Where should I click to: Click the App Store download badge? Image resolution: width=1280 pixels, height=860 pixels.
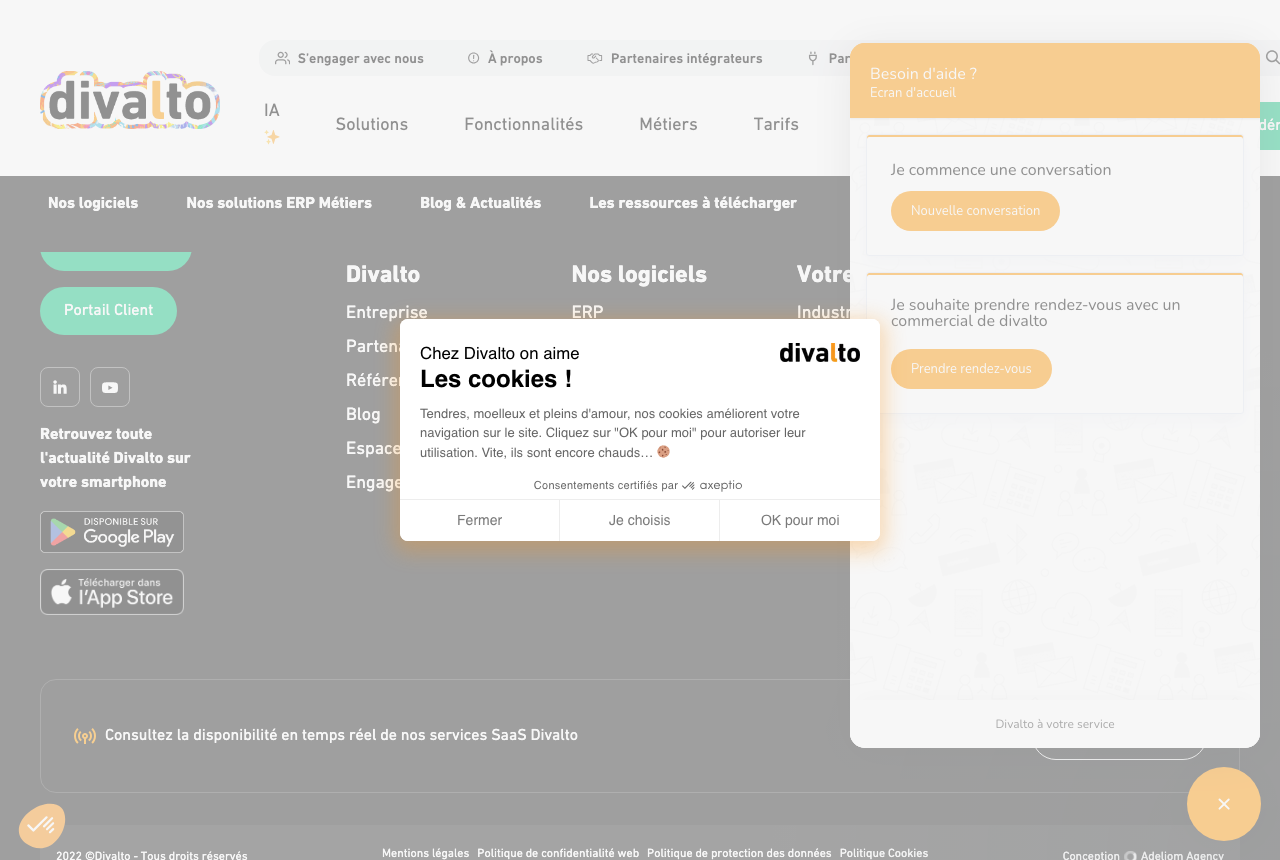click(x=112, y=592)
